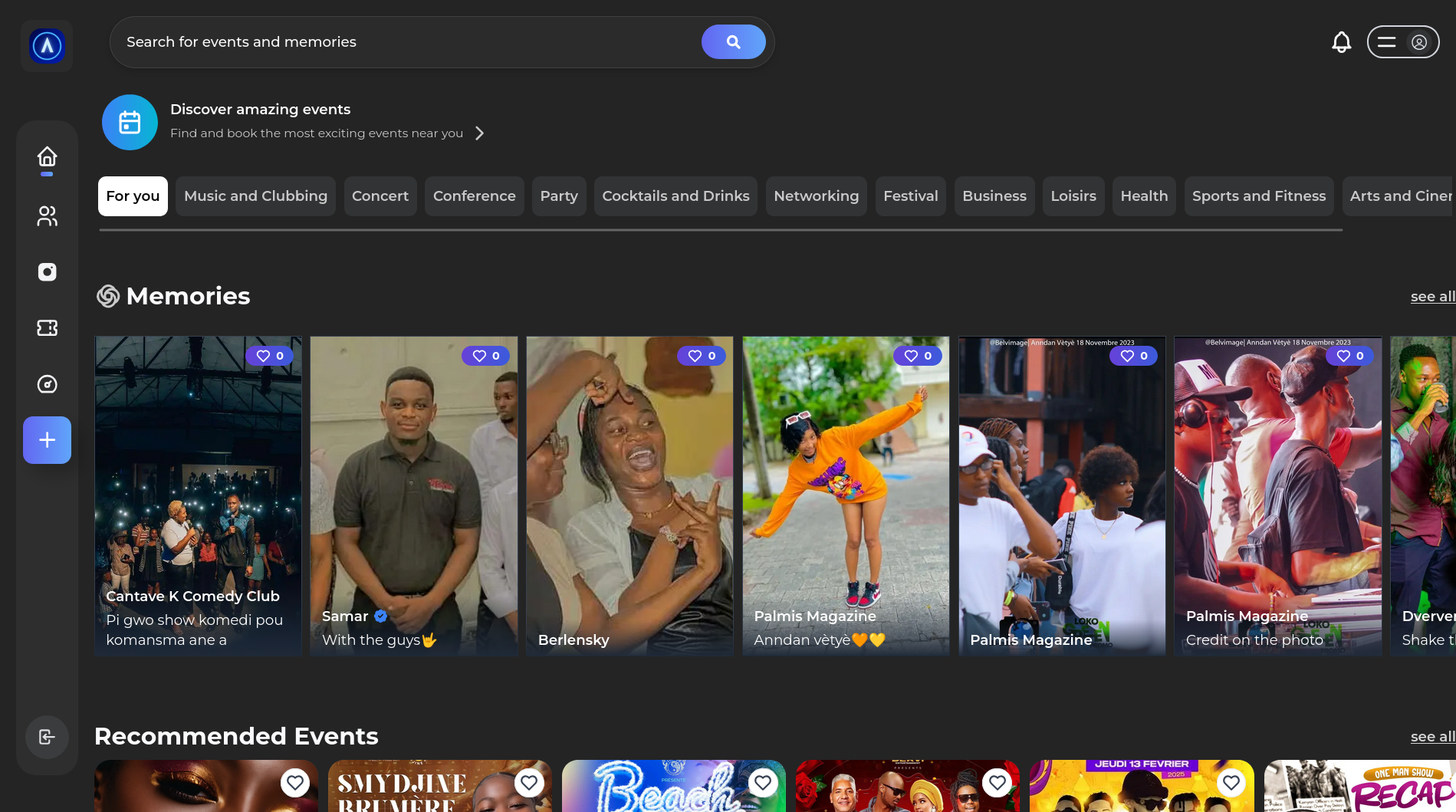Click the logout icon in sidebar
This screenshot has height=812, width=1456.
click(x=47, y=737)
